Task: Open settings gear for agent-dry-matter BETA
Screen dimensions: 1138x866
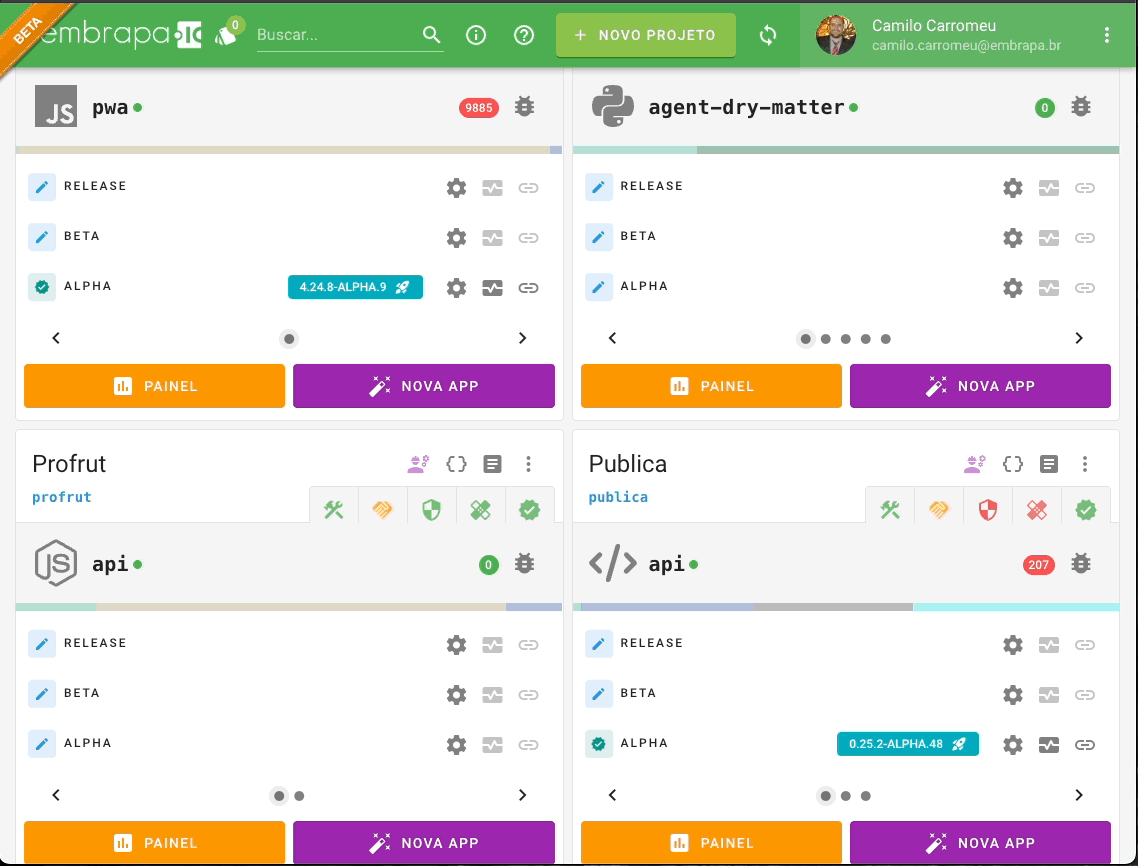Action: 1012,238
